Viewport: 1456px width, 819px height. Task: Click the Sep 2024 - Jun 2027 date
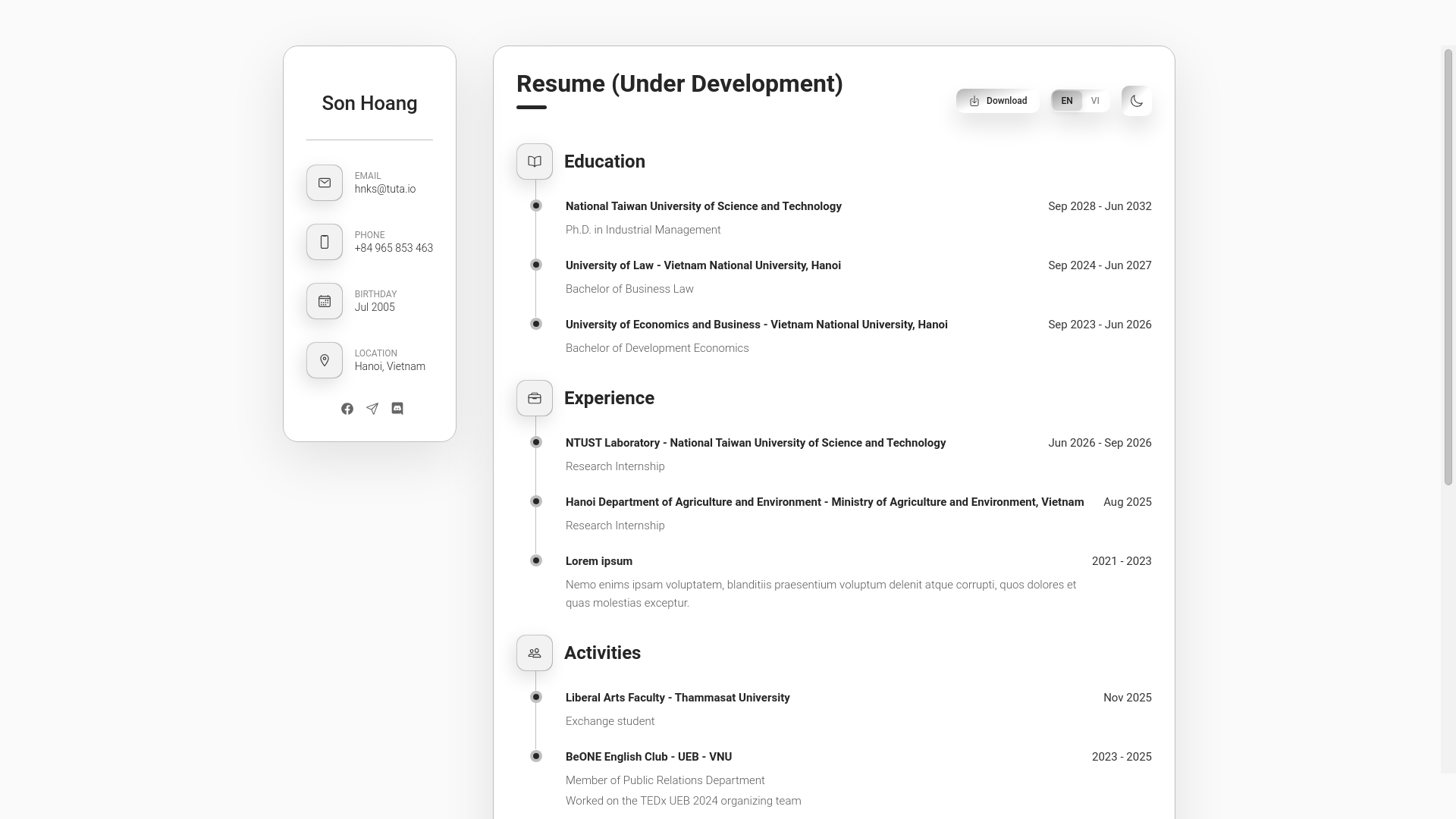tap(1100, 265)
